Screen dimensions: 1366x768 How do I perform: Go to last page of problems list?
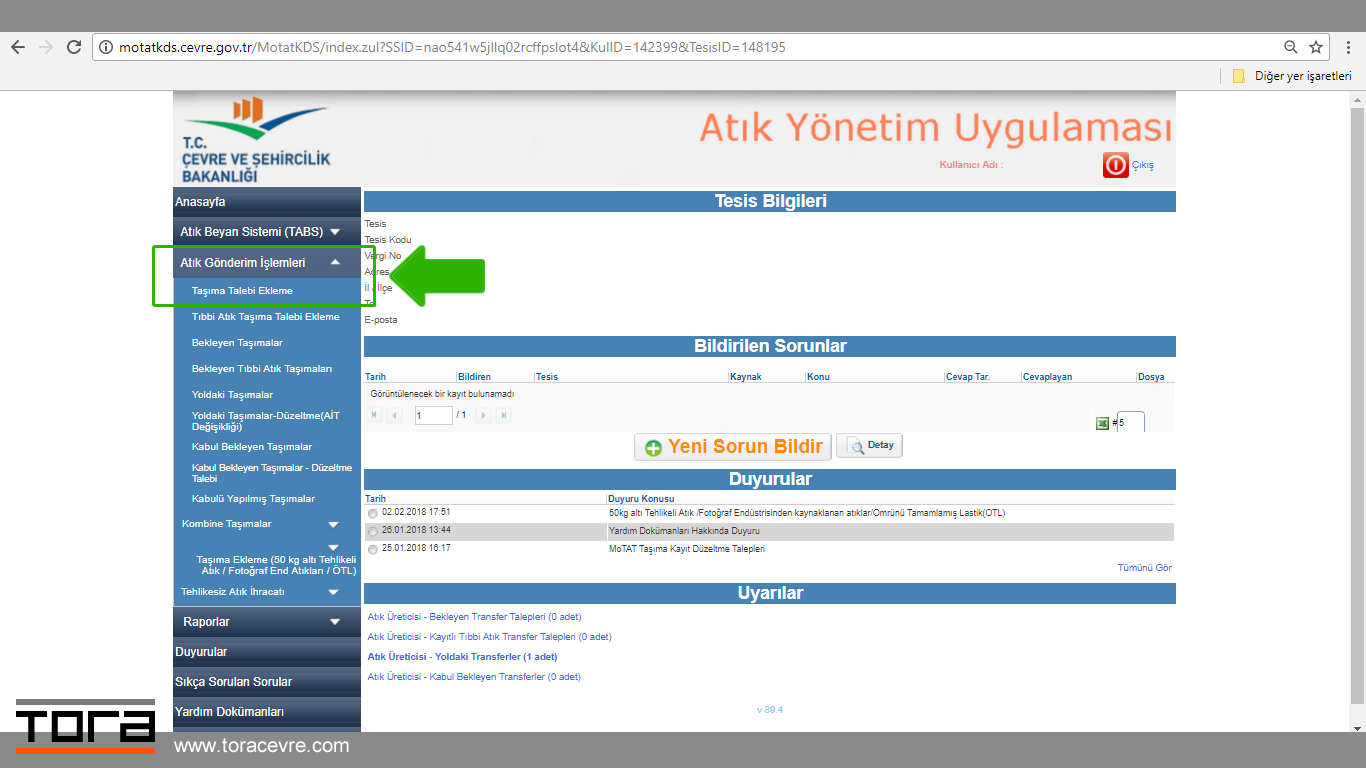[503, 415]
